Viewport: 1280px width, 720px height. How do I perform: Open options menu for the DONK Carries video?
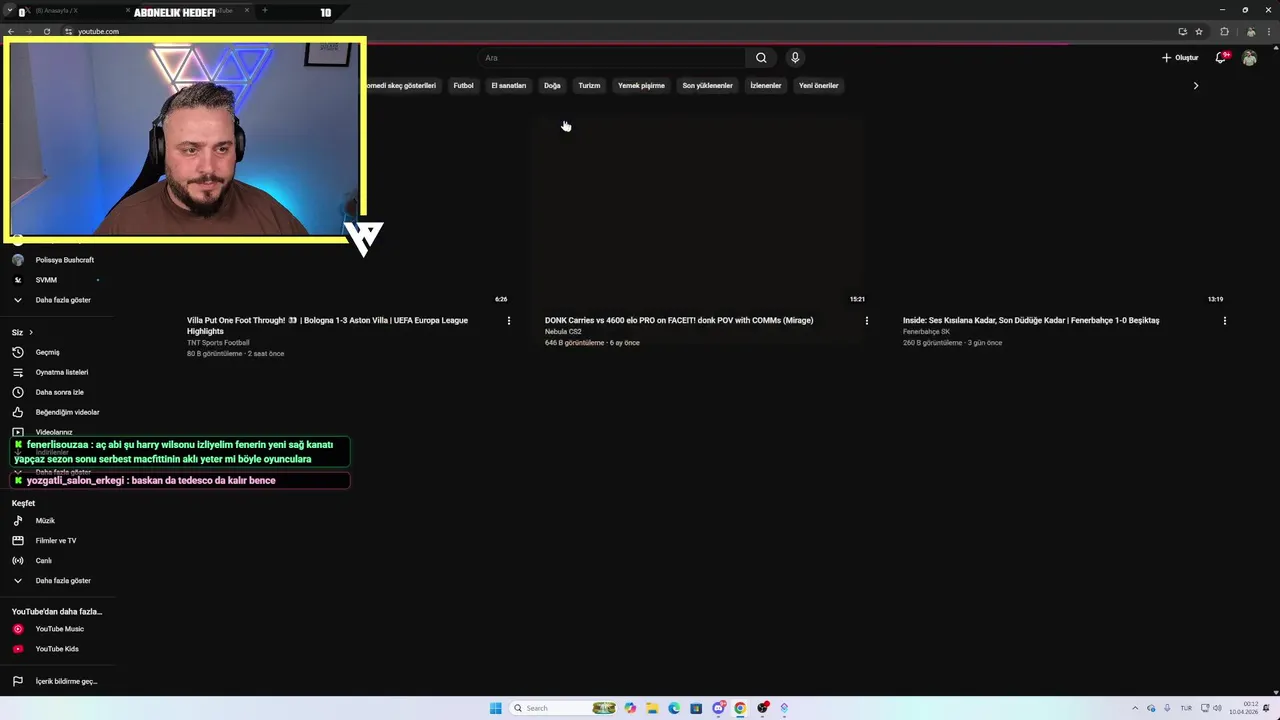(x=866, y=321)
